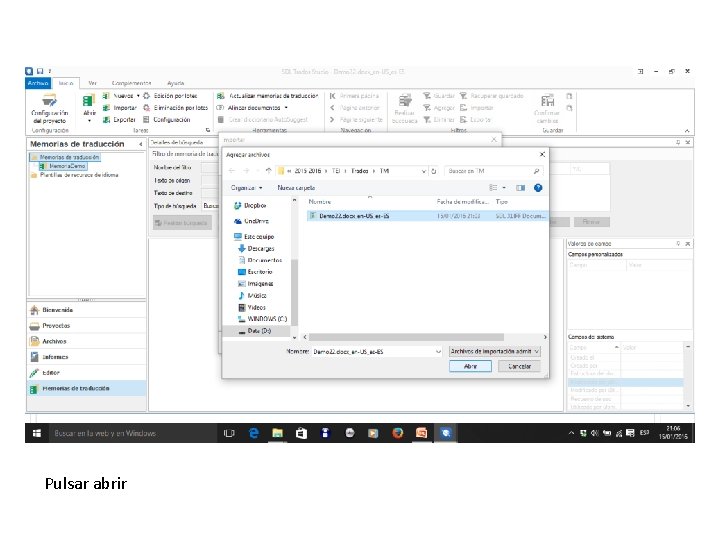The height and width of the screenshot is (540, 720).
Task: Select WINDOWS (C:) drive
Action: point(262,319)
